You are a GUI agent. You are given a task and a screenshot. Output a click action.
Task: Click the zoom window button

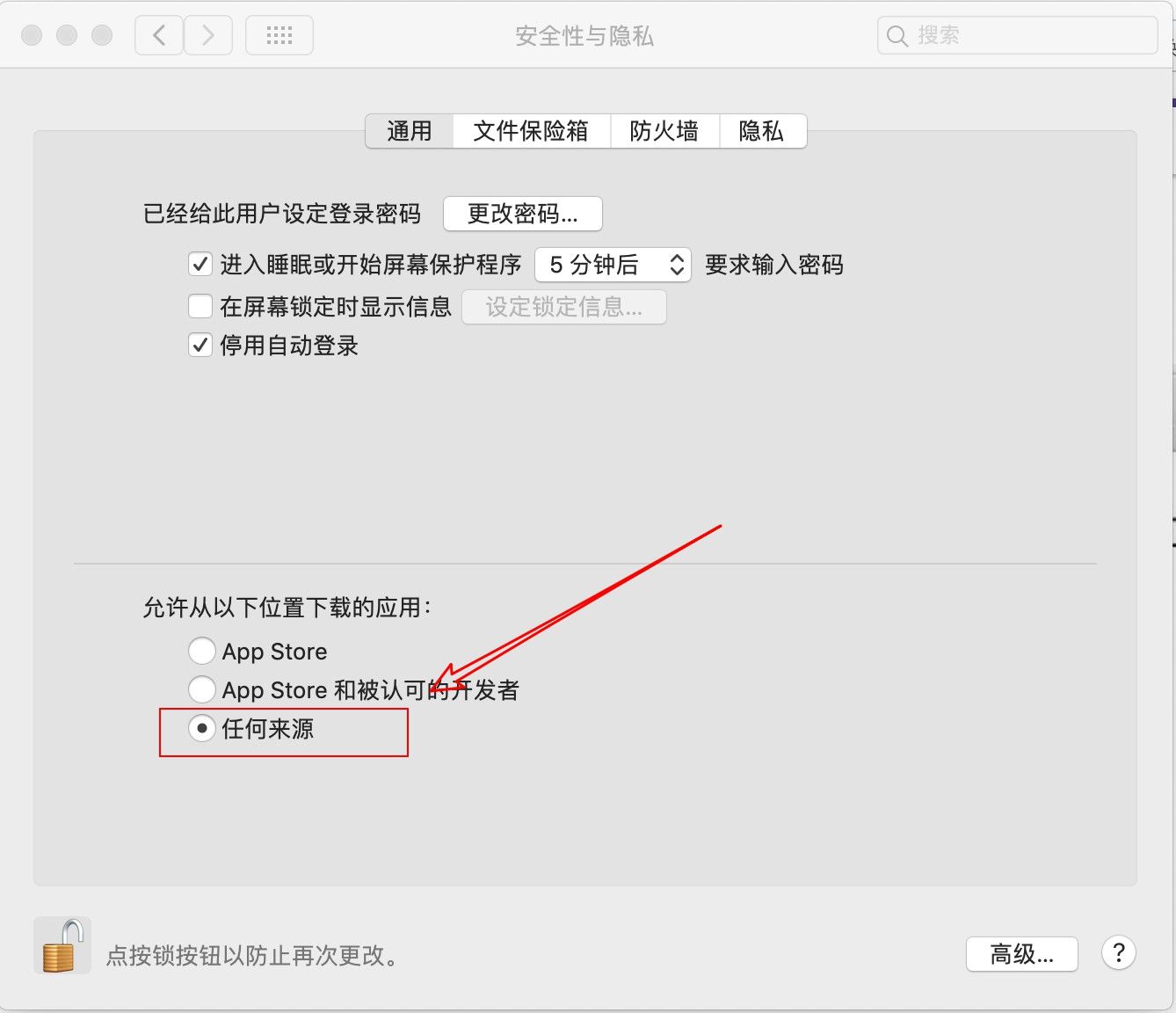point(102,35)
